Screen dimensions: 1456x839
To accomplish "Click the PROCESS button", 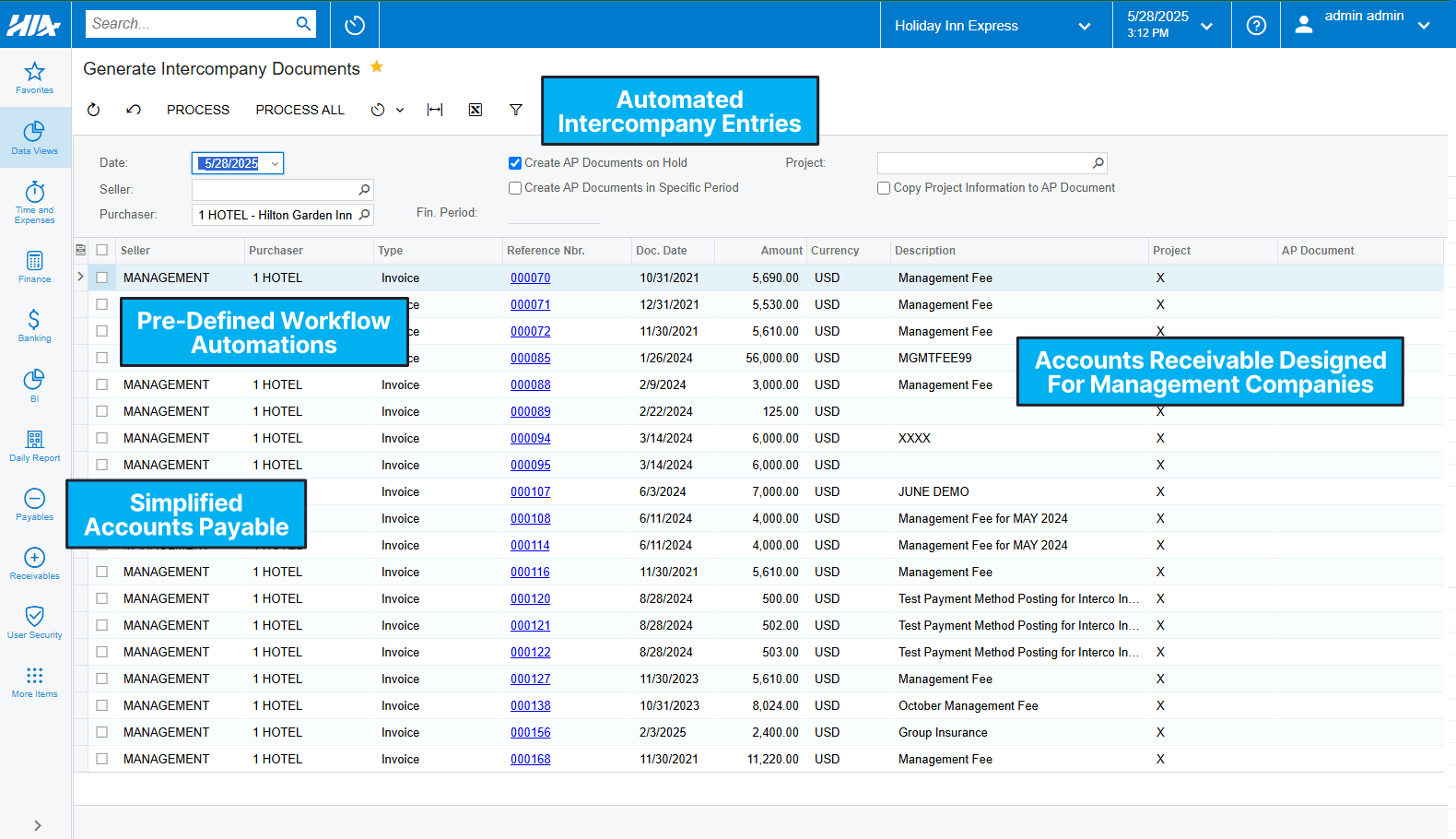I will point(198,110).
